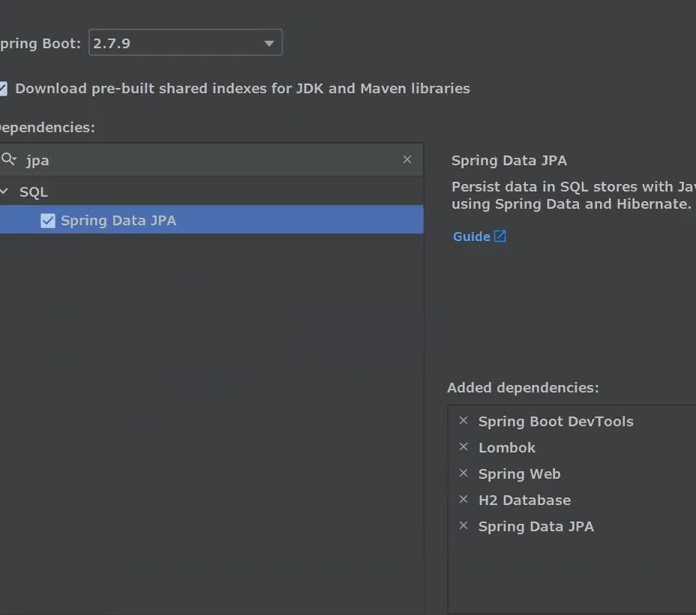Select Spring Web in added dependencies list
The image size is (696, 615).
[519, 474]
